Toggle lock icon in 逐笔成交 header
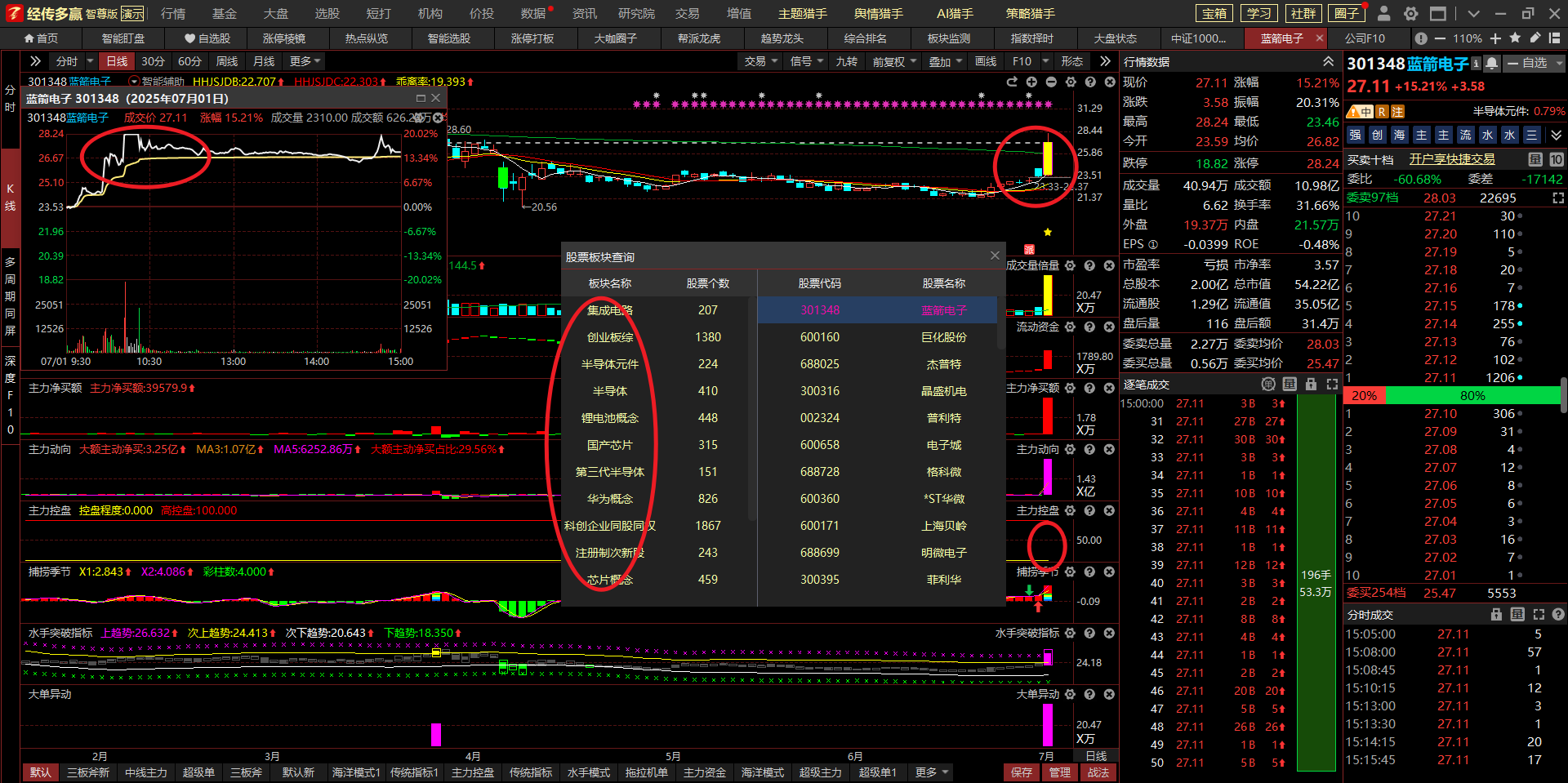This screenshot has height=783, width=1568. (x=1311, y=384)
